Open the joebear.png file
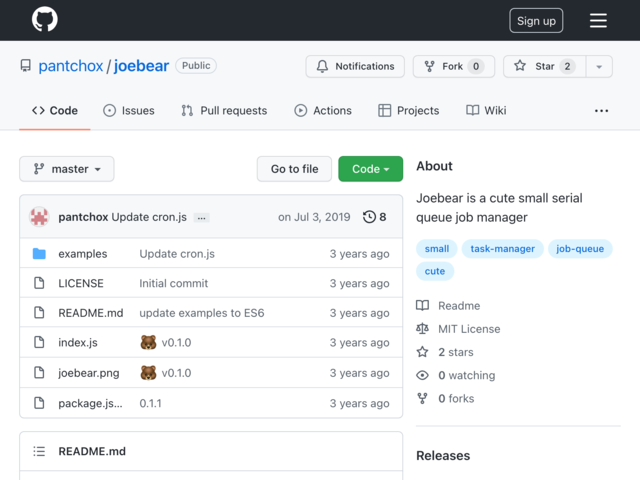640x480 pixels. point(89,373)
